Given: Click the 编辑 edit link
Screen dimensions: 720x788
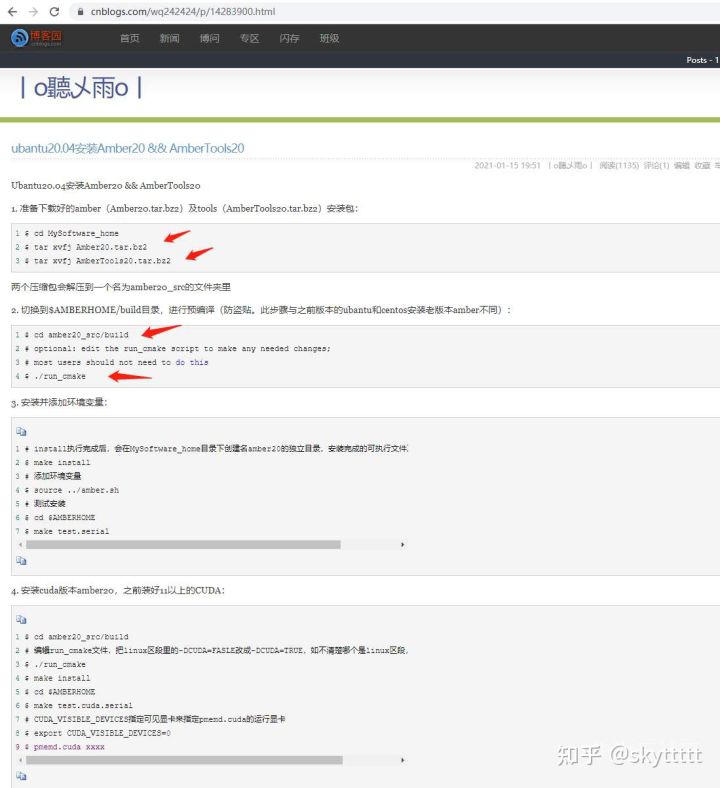Looking at the screenshot, I should coord(681,165).
